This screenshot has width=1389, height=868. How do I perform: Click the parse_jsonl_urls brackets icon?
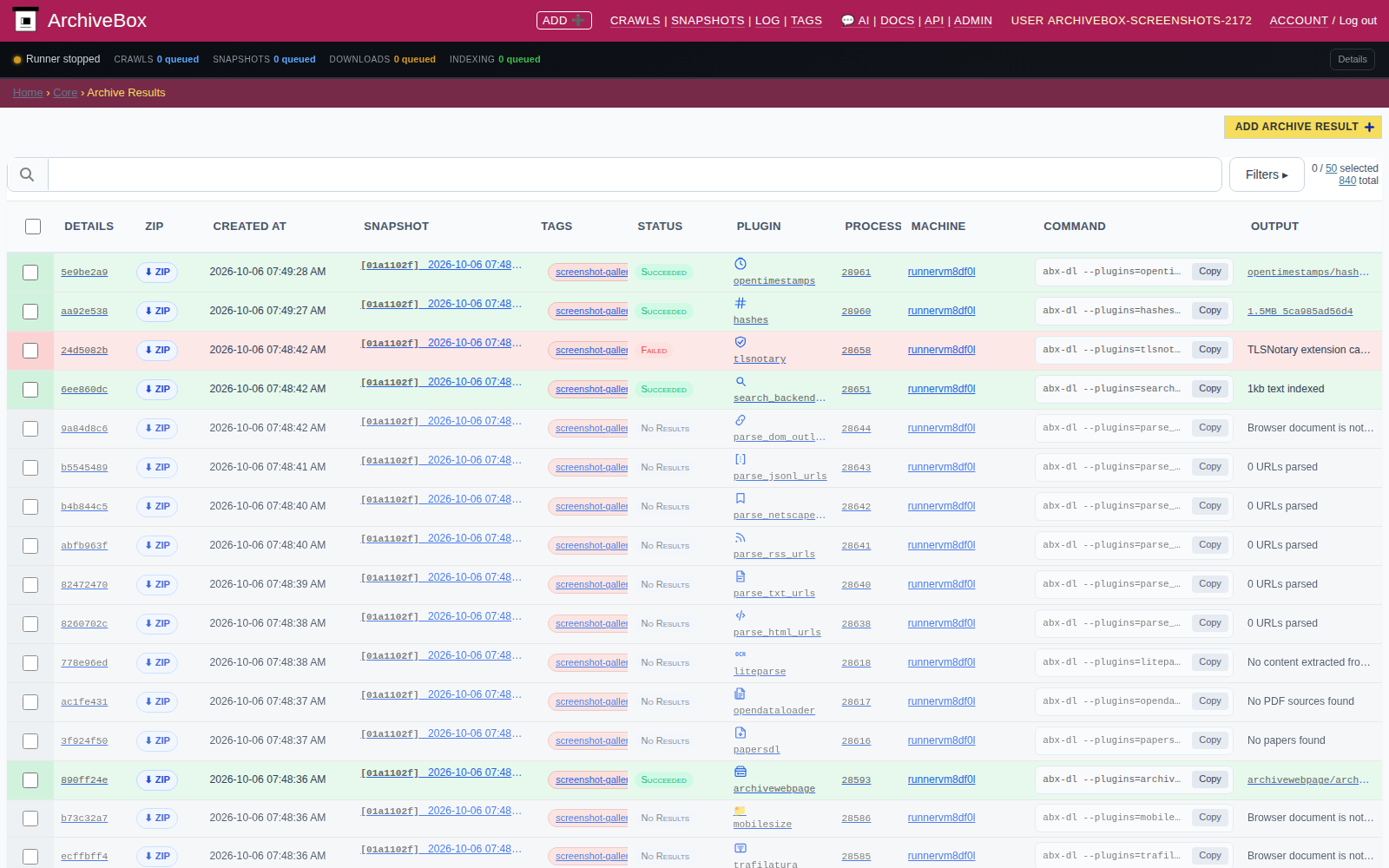coord(741,459)
